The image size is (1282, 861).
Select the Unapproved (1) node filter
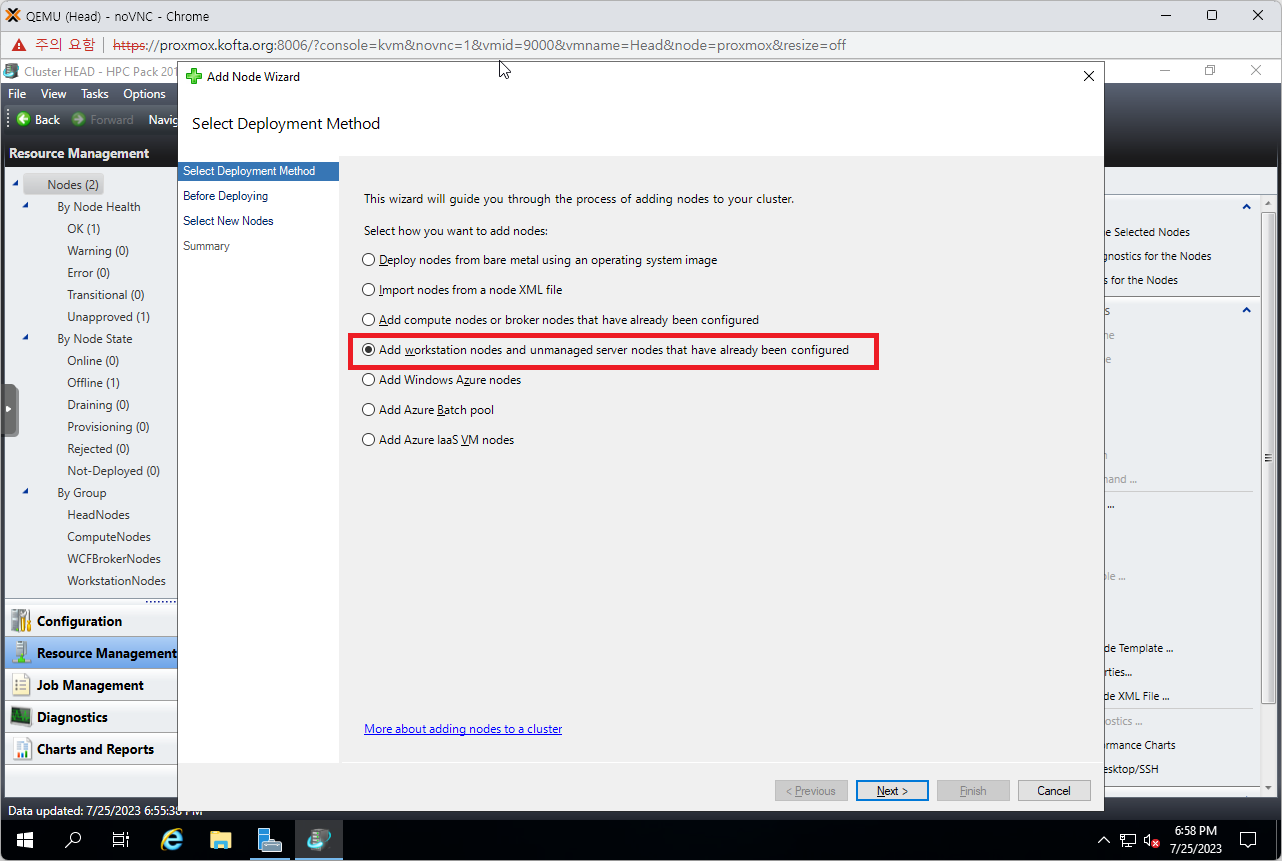pos(108,317)
